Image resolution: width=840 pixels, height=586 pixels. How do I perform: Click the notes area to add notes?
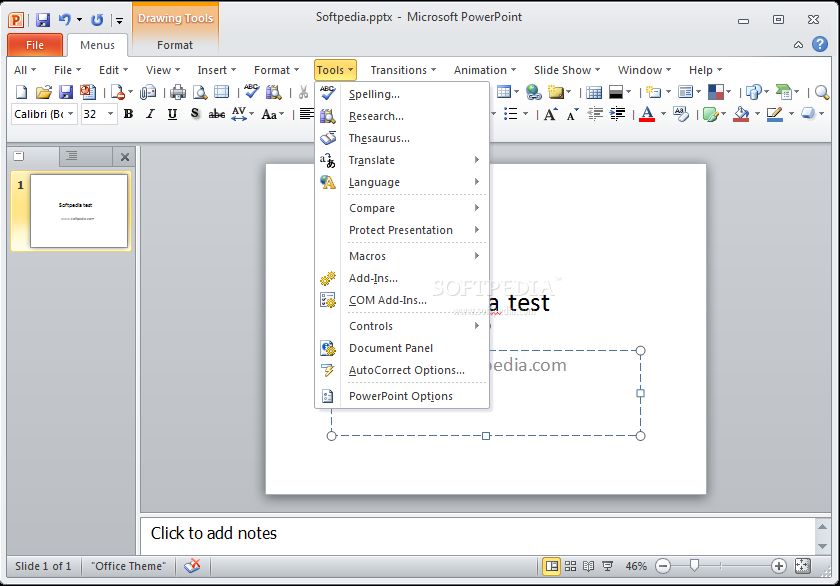(478, 534)
